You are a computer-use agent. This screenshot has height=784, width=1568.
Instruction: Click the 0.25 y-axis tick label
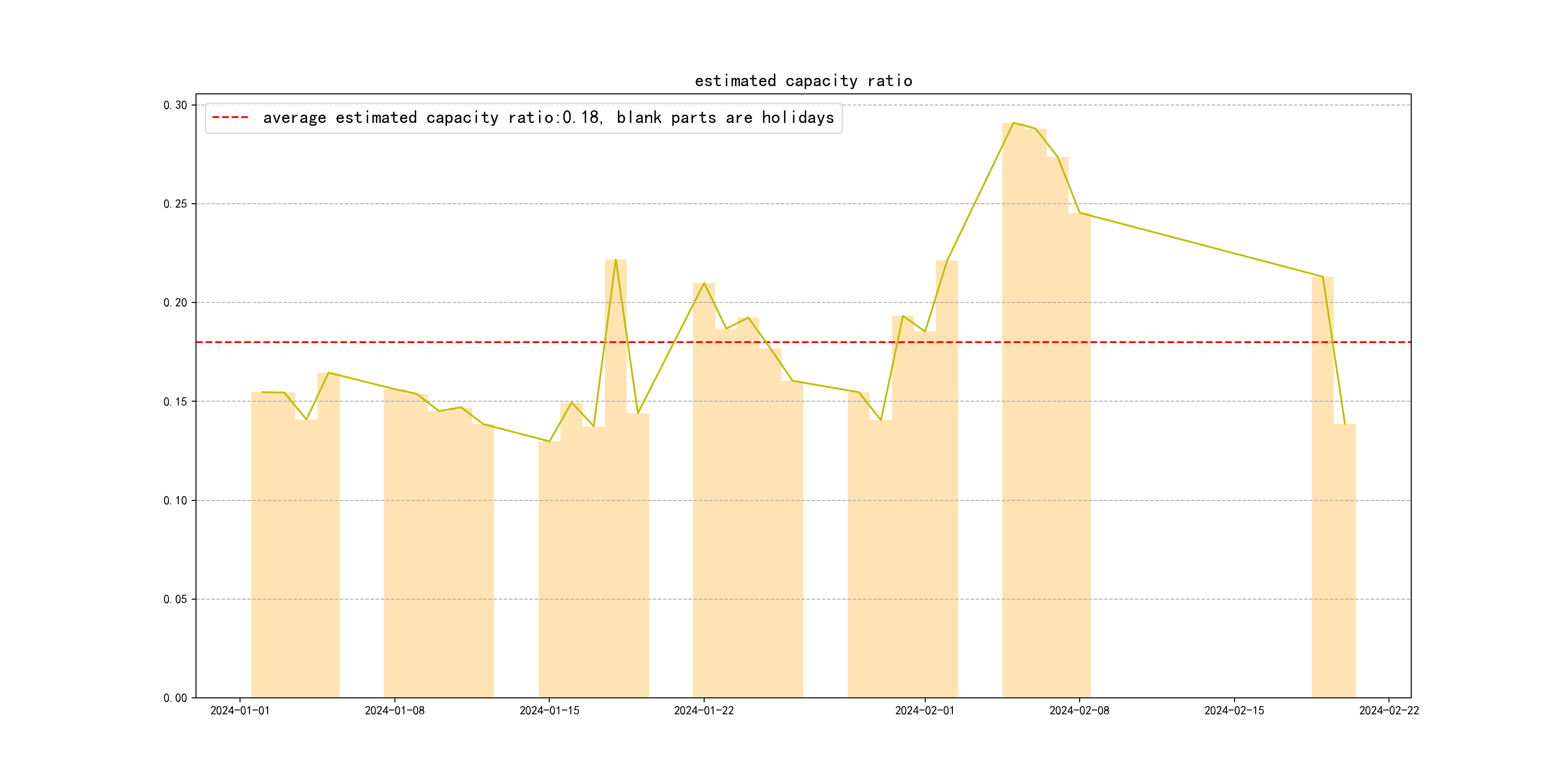(x=175, y=204)
